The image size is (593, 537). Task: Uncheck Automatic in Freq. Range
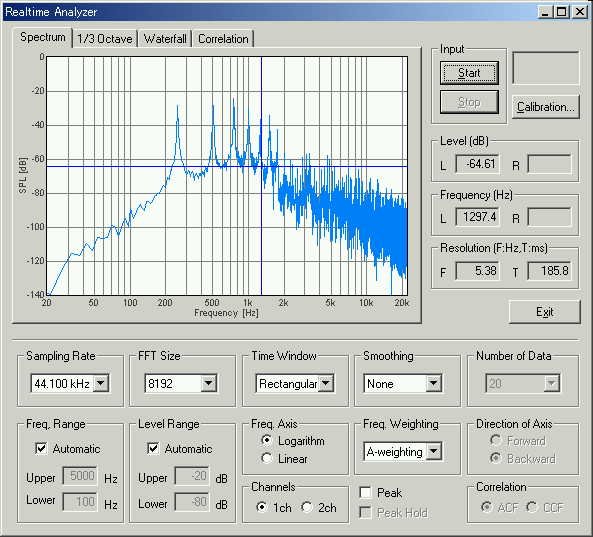[41, 449]
